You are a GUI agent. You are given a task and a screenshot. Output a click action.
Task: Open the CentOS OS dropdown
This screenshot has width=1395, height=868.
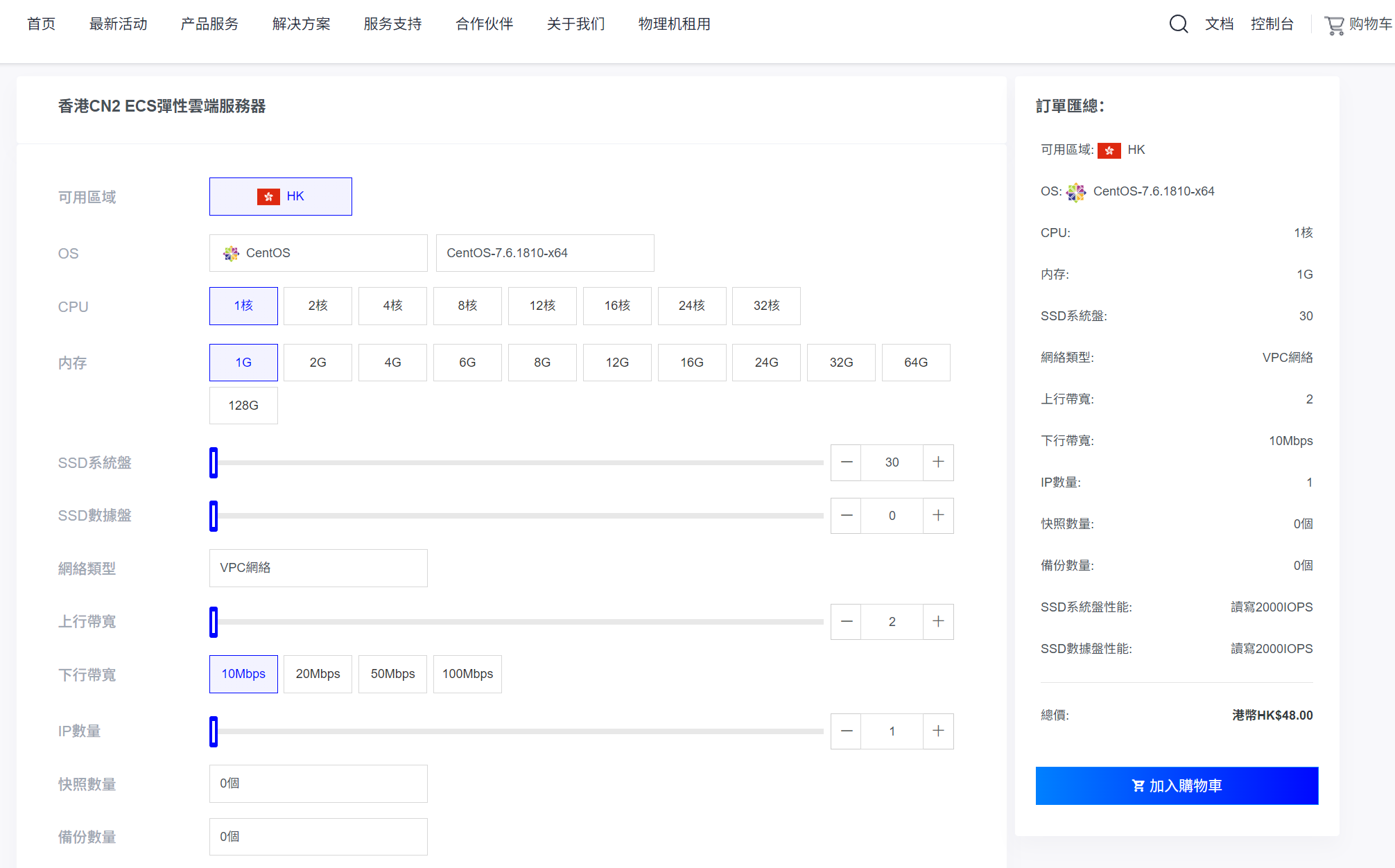(318, 253)
